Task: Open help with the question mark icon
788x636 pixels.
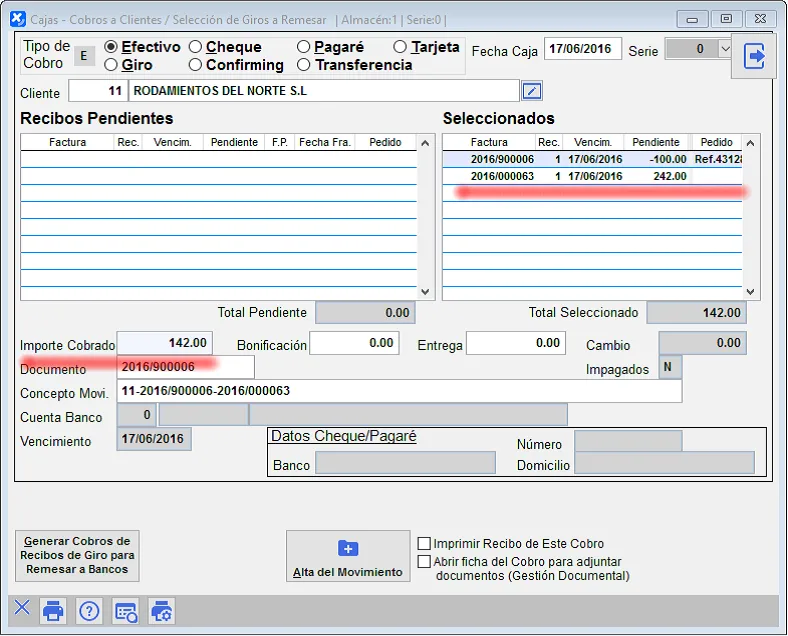Action: pyautogui.click(x=89, y=610)
